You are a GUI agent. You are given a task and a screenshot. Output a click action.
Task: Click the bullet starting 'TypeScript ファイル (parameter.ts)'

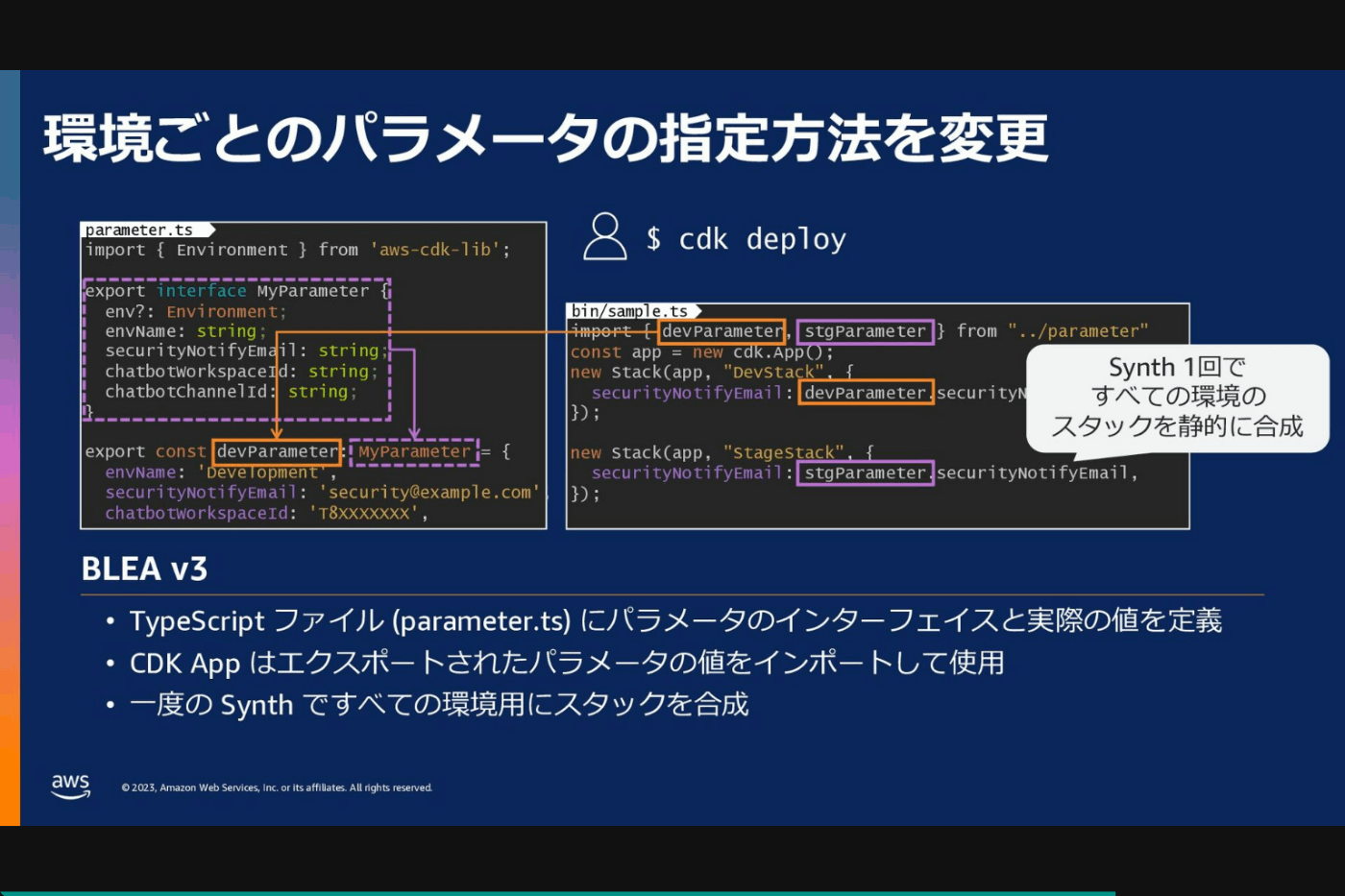pyautogui.click(x=675, y=620)
